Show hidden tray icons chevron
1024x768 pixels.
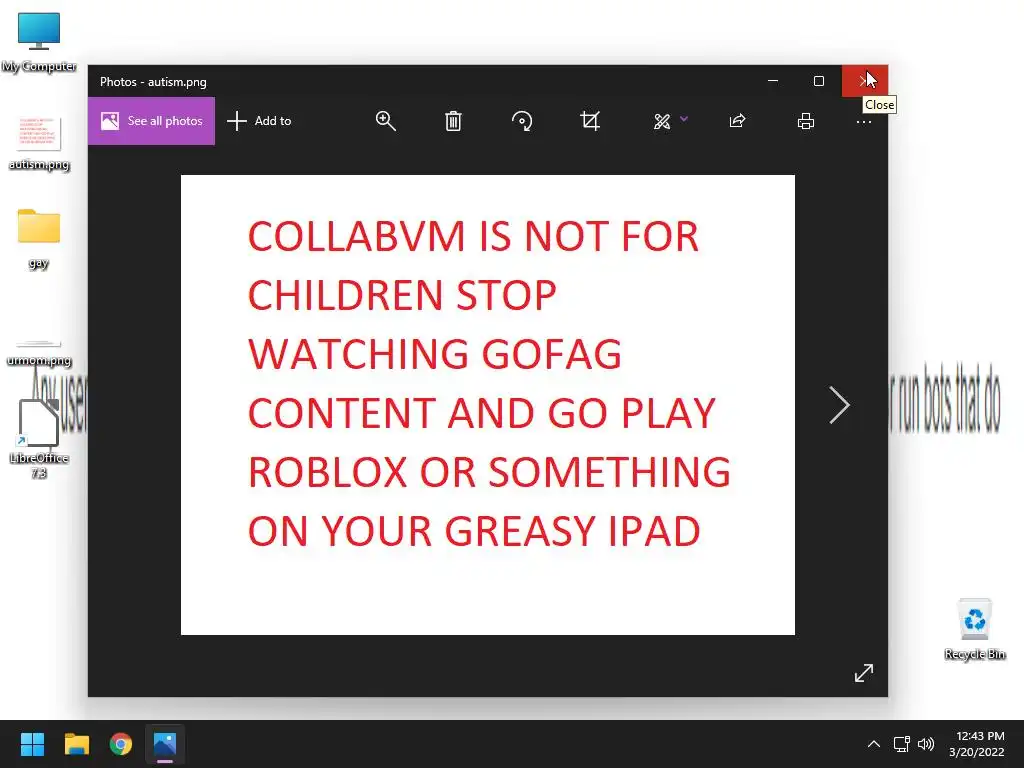pos(874,744)
